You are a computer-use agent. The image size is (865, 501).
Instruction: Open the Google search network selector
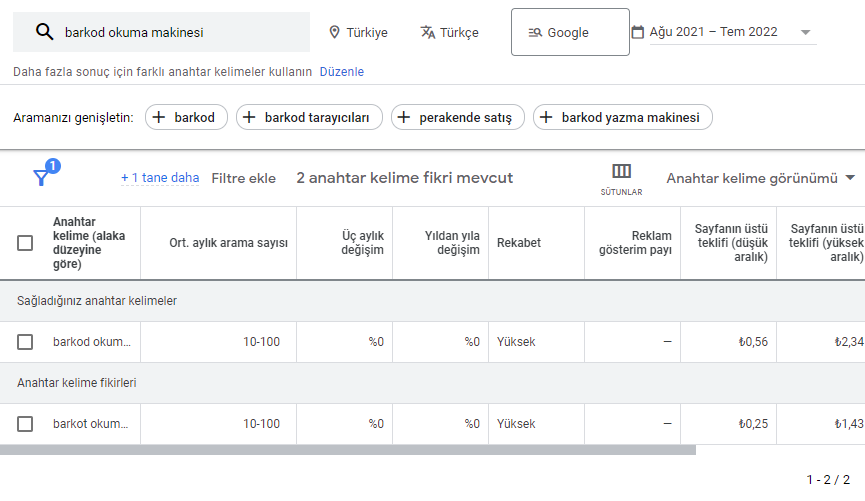pos(570,32)
